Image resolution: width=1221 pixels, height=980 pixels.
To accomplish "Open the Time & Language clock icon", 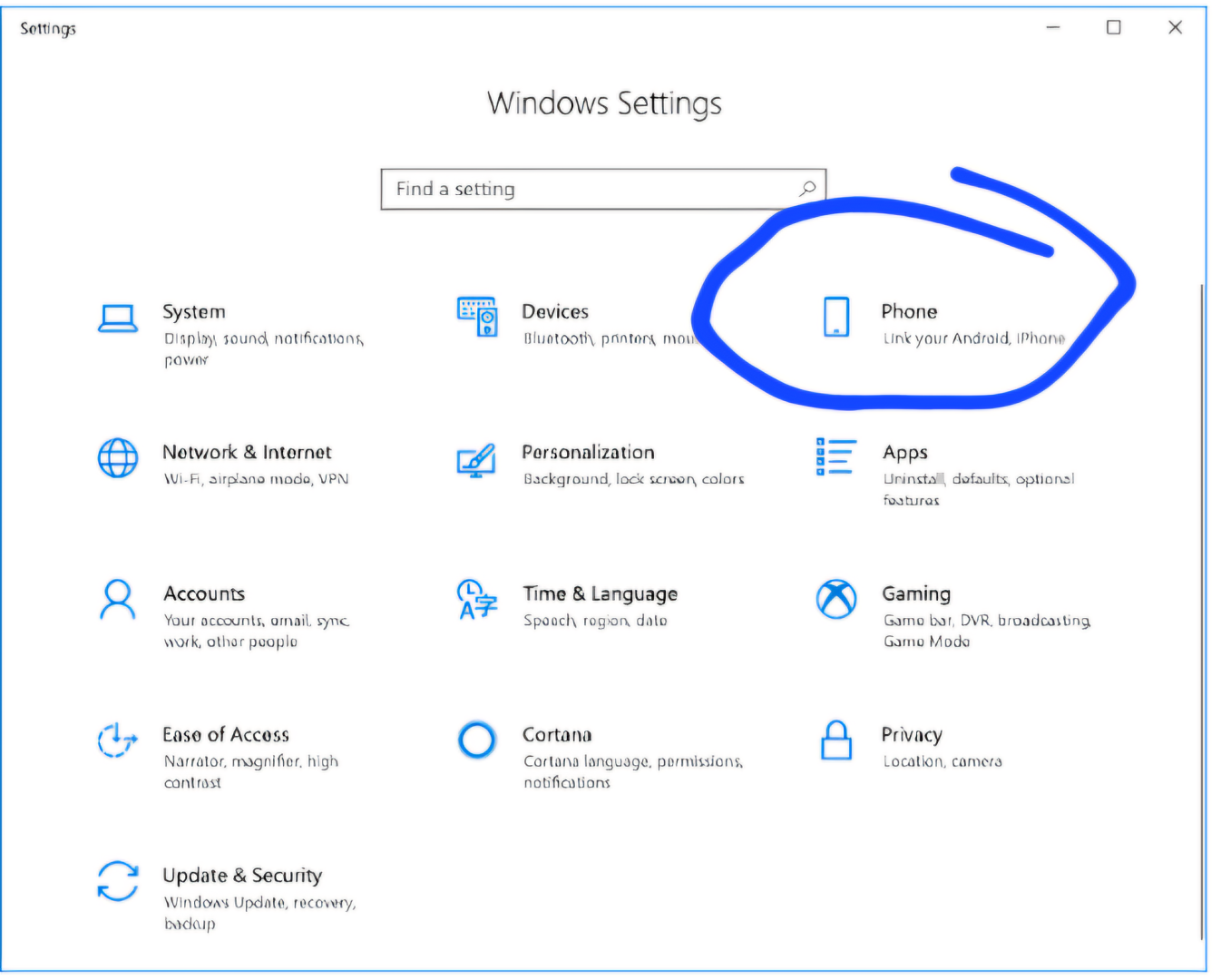I will pos(477,599).
